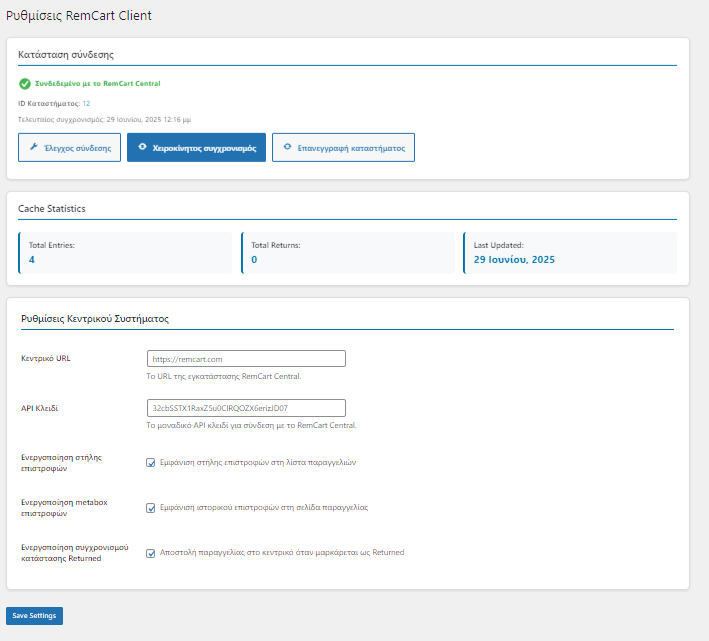Uncheck Αποστολή παραγγελίας στο κεντρικό checkbox
This screenshot has width=709, height=641.
point(151,553)
